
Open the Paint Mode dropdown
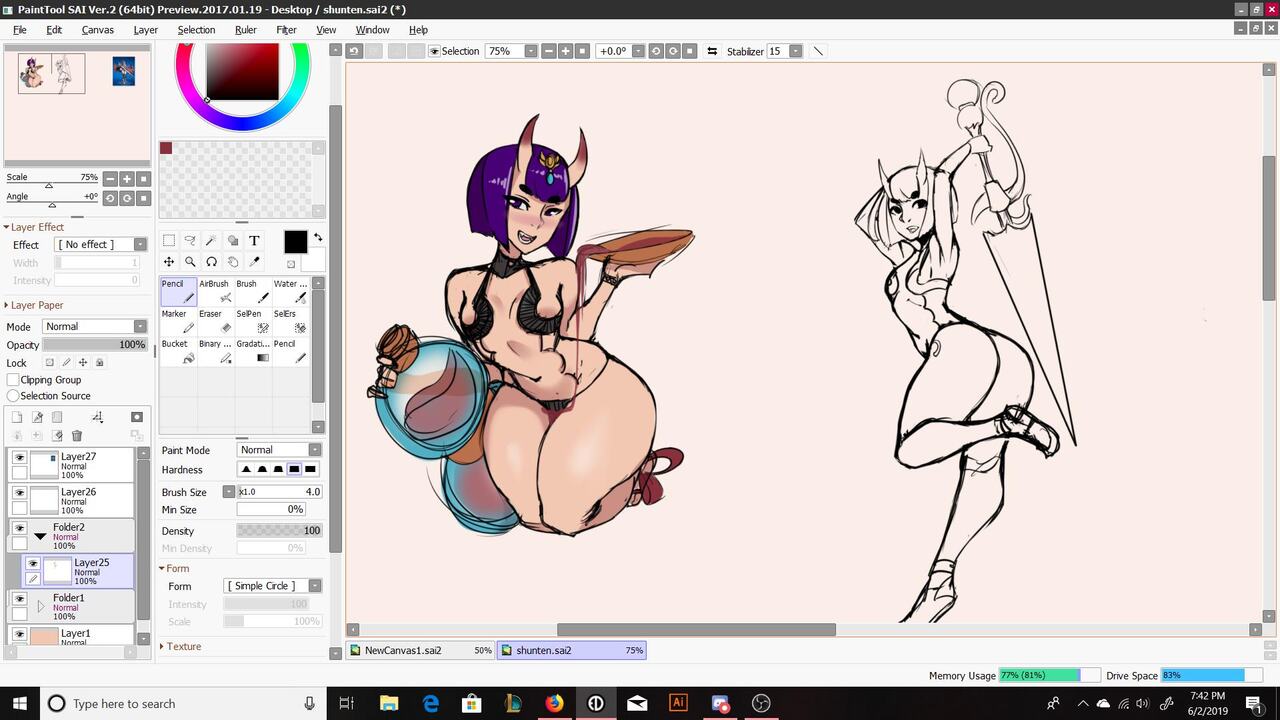click(279, 450)
